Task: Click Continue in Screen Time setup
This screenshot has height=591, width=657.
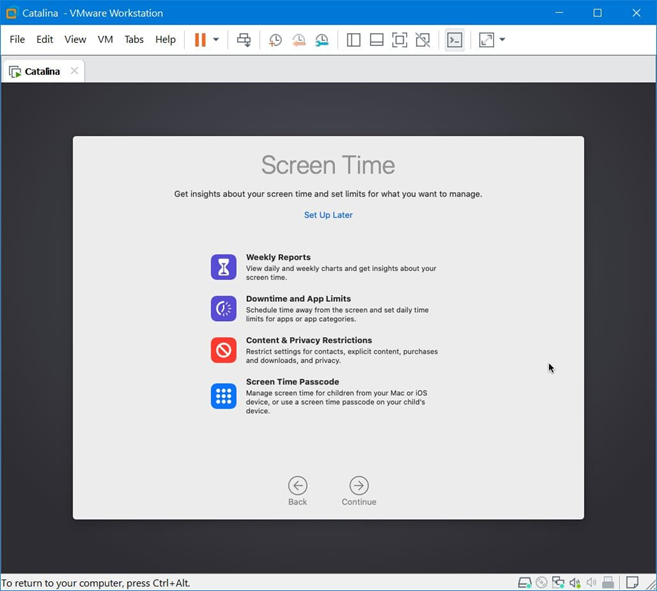Action: coord(359,491)
